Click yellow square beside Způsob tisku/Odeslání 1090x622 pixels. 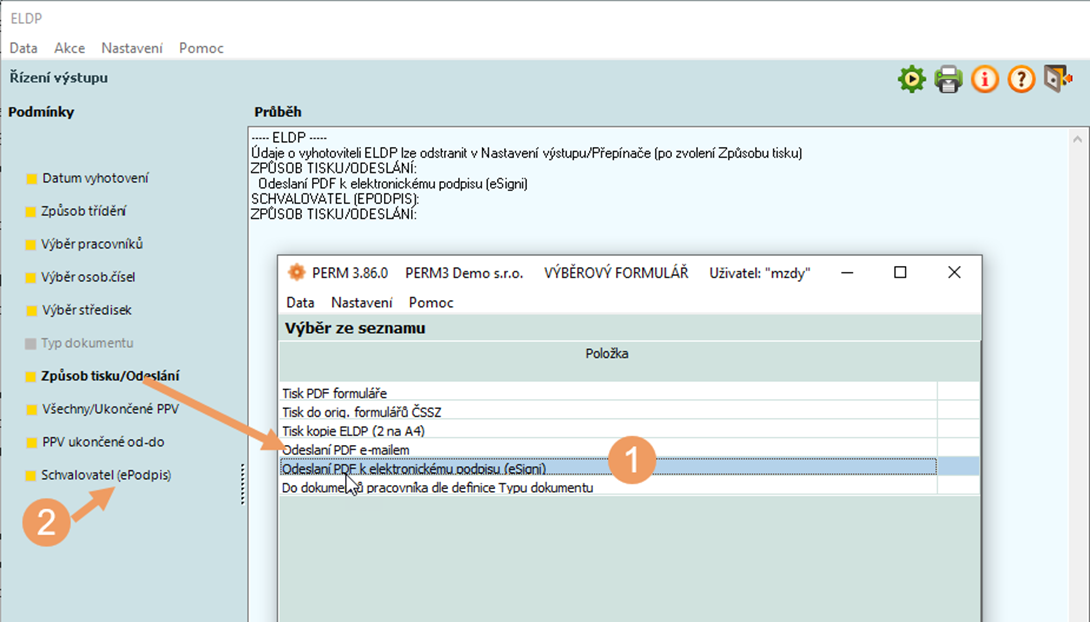[x=31, y=377]
